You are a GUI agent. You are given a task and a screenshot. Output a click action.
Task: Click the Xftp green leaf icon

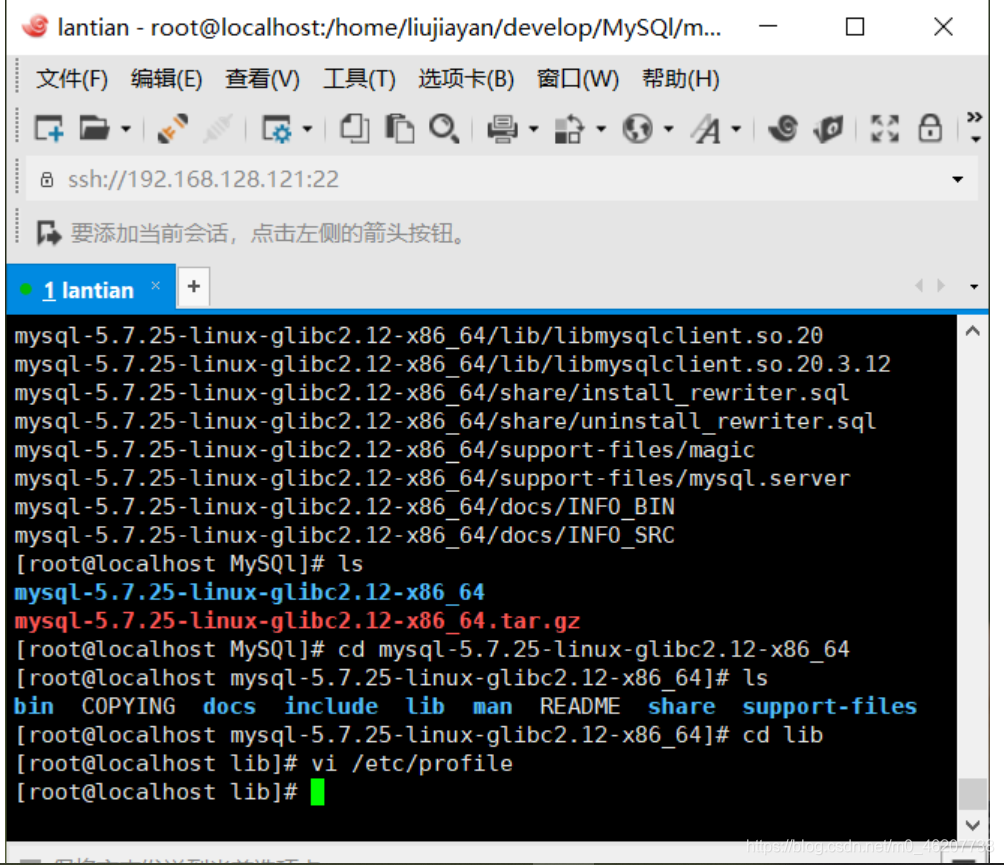tap(828, 129)
